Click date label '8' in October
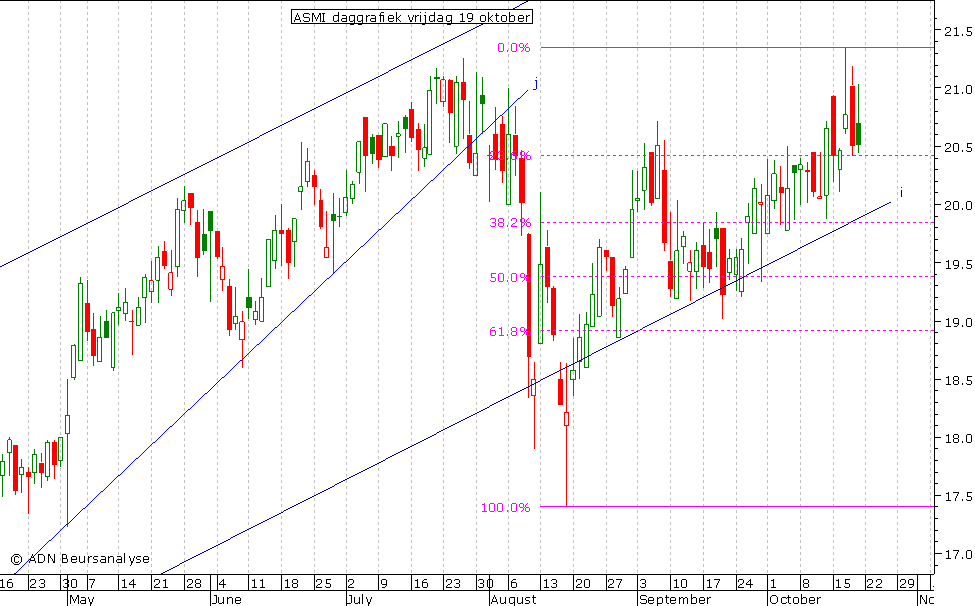Screen dimensions: 975x606 click(806, 584)
